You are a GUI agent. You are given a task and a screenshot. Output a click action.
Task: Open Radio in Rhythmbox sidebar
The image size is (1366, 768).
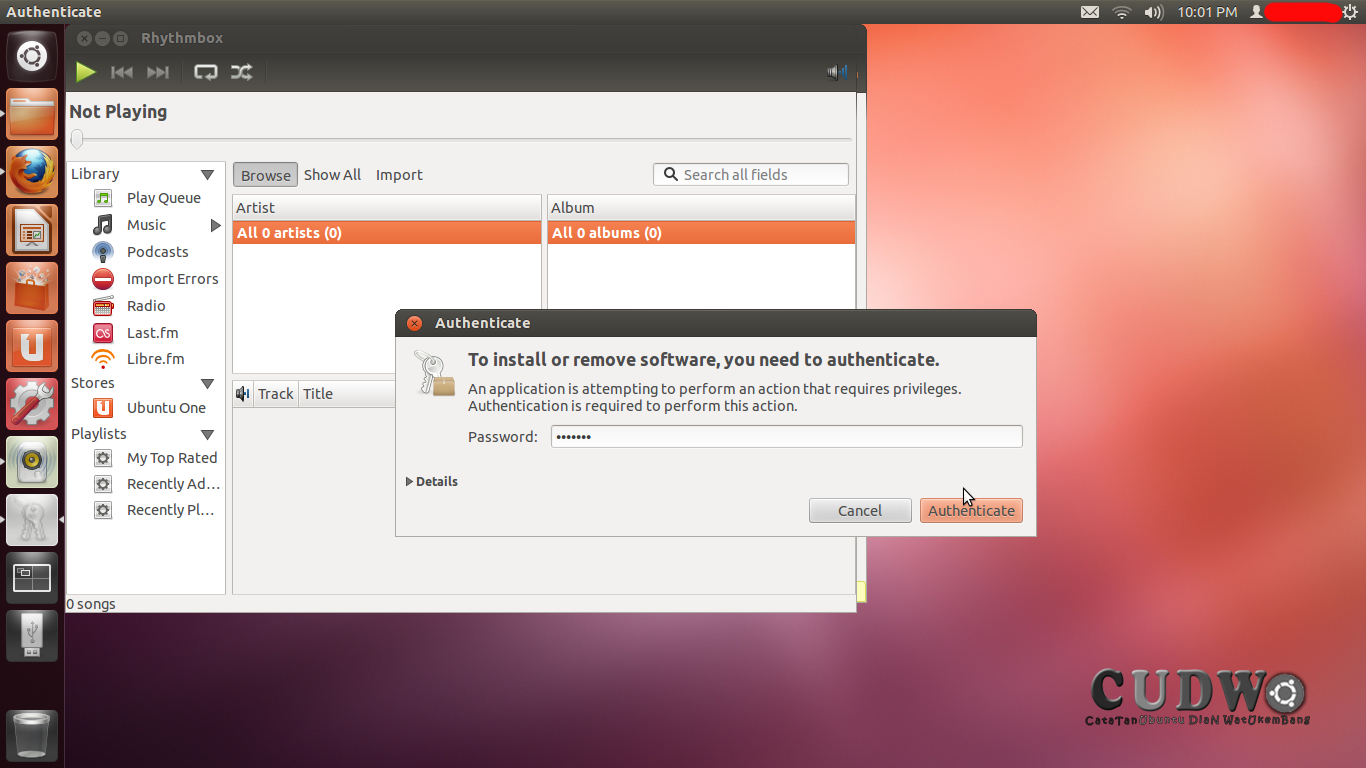pyautogui.click(x=146, y=306)
